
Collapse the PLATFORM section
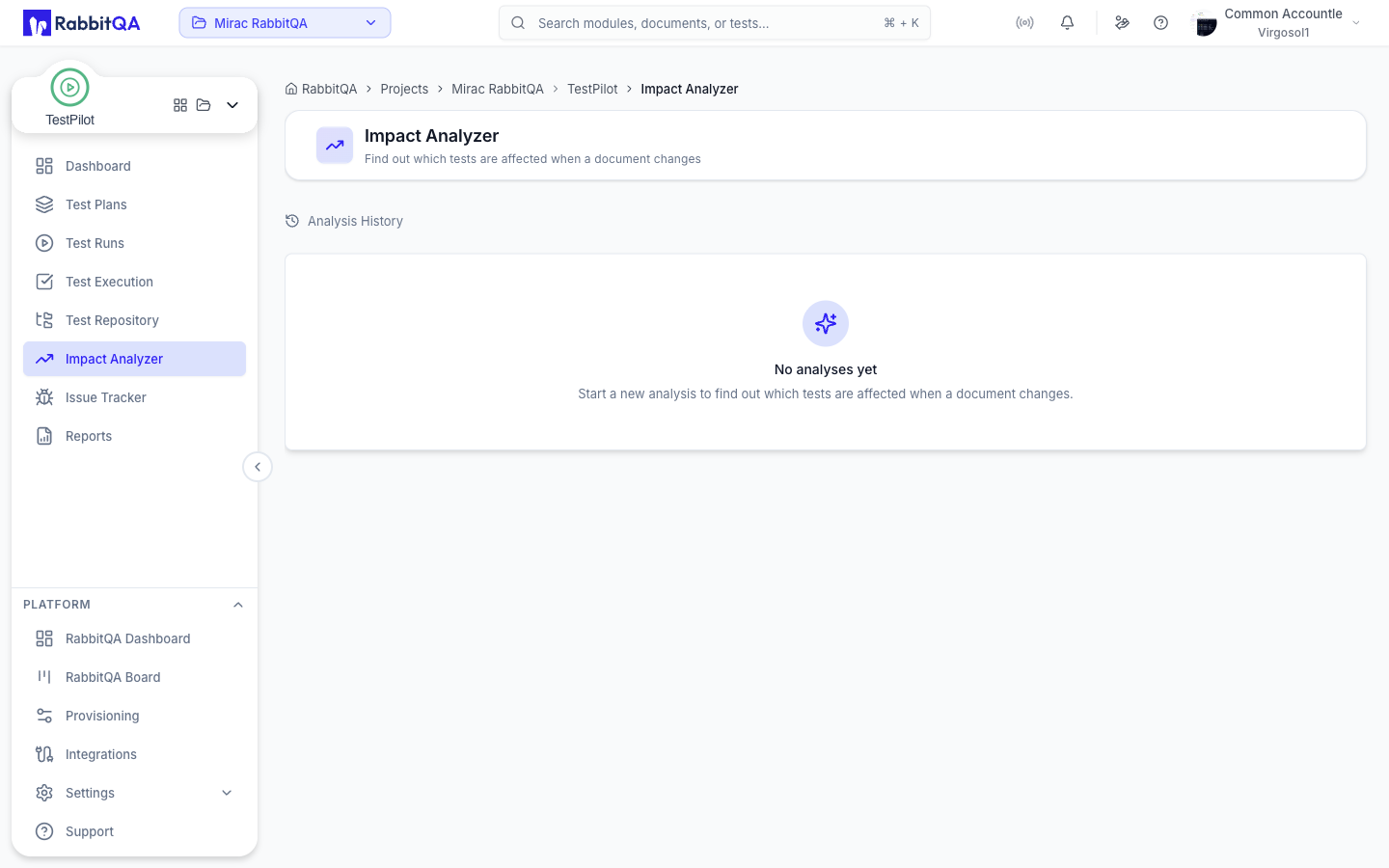point(238,605)
